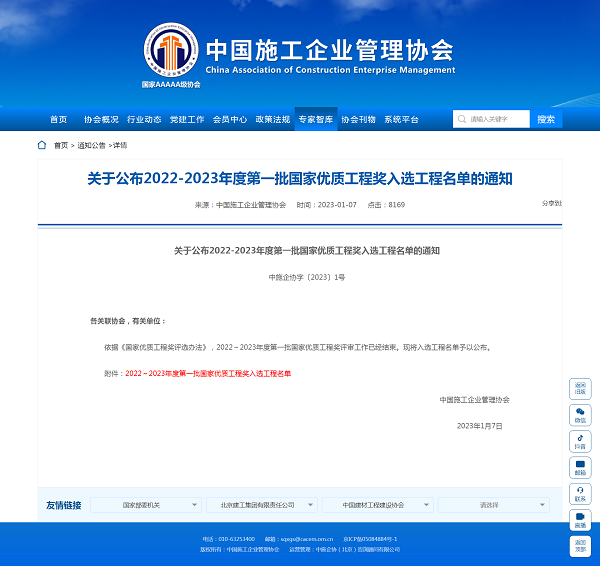Expand the 国家部委机关 links dropdown
600x566 pixels.
(x=146, y=505)
